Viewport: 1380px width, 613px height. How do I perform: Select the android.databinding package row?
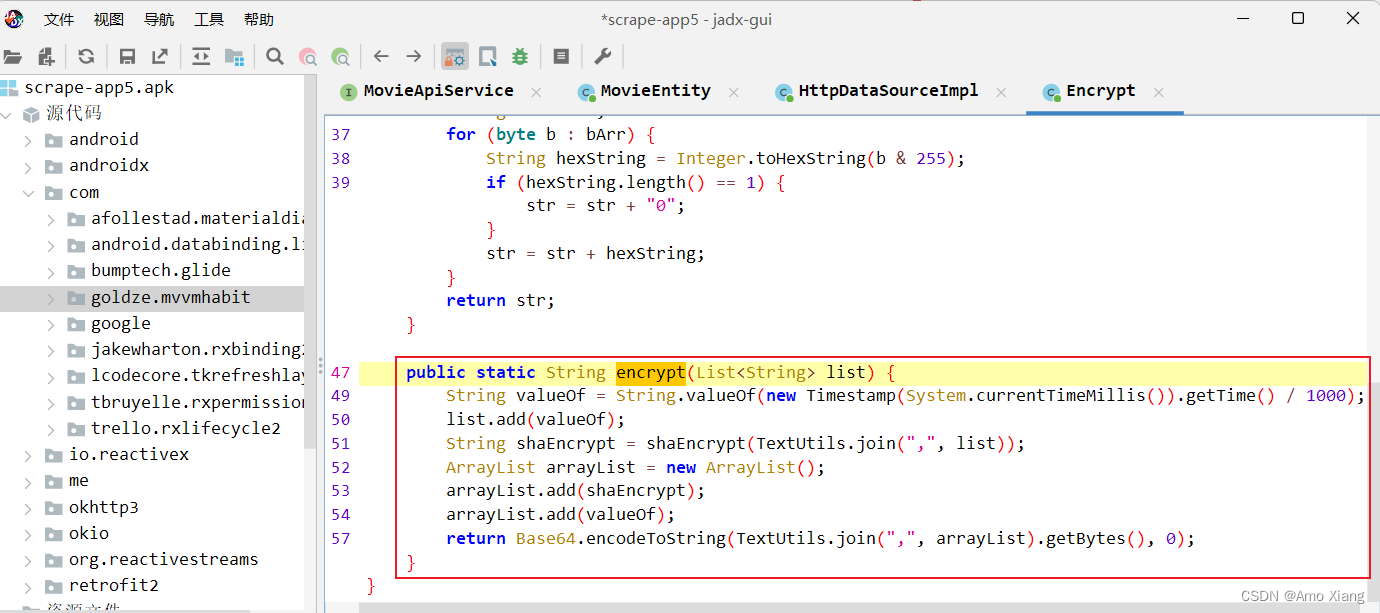coord(152,245)
